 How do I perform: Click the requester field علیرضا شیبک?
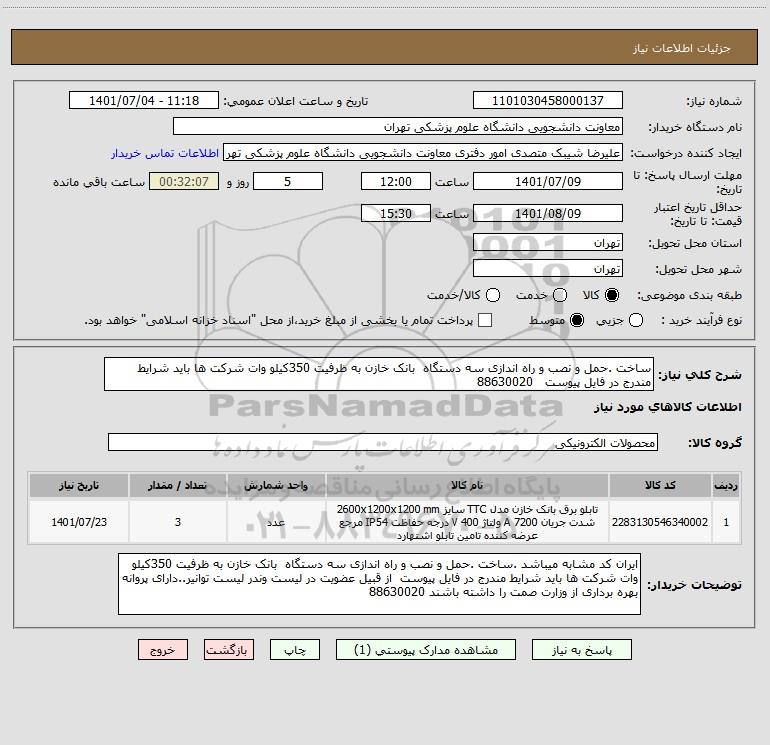(x=423, y=153)
